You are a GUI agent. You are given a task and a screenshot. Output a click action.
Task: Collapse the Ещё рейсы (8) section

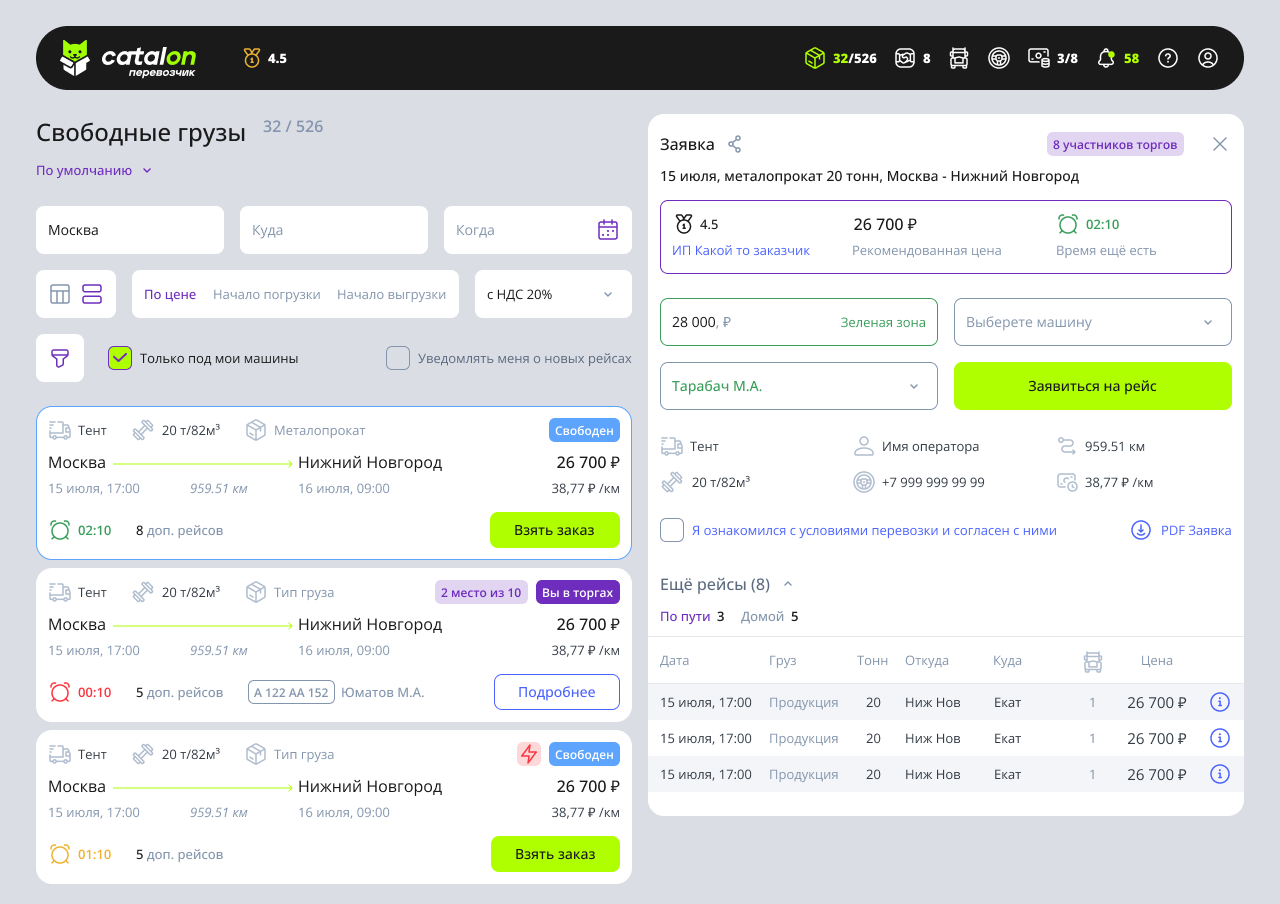(788, 584)
